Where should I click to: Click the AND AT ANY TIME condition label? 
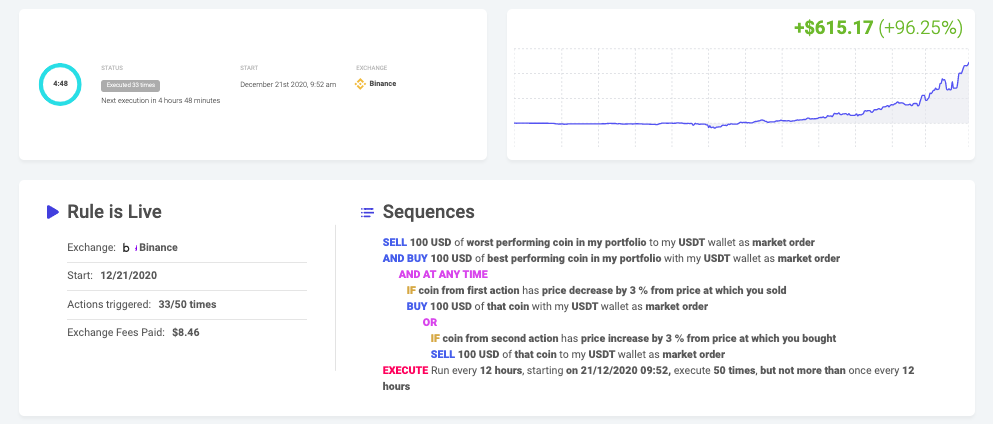[x=443, y=275]
